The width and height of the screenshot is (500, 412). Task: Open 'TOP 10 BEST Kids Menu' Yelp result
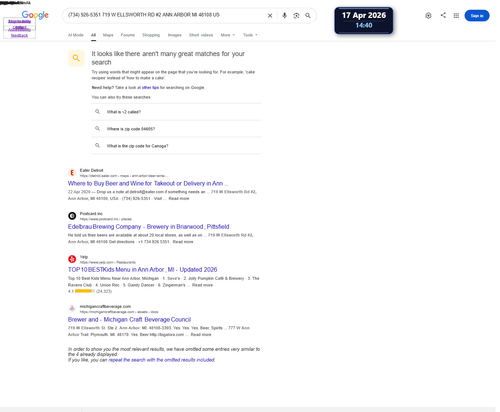(142, 270)
